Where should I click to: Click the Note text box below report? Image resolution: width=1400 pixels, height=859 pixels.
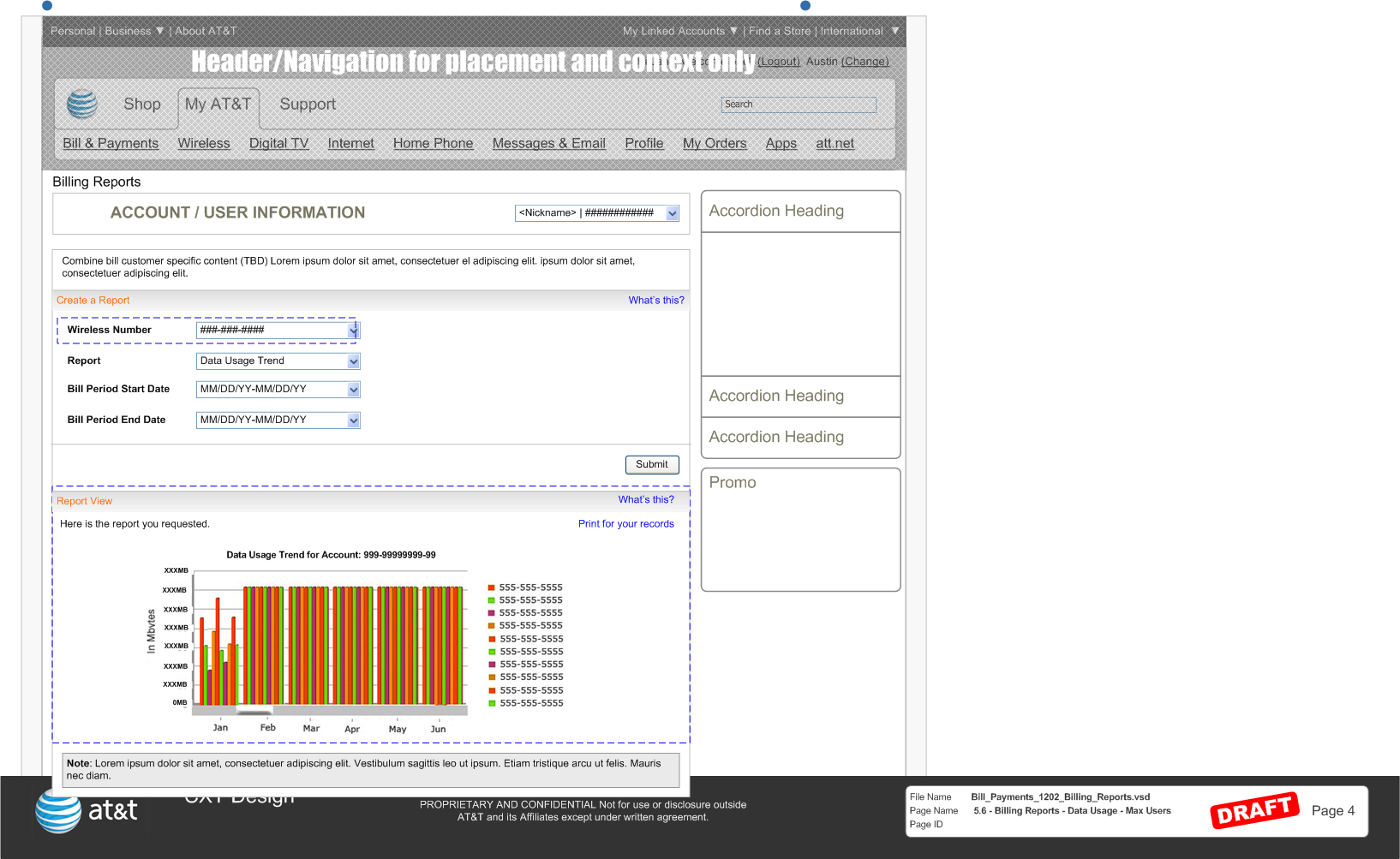click(x=371, y=770)
